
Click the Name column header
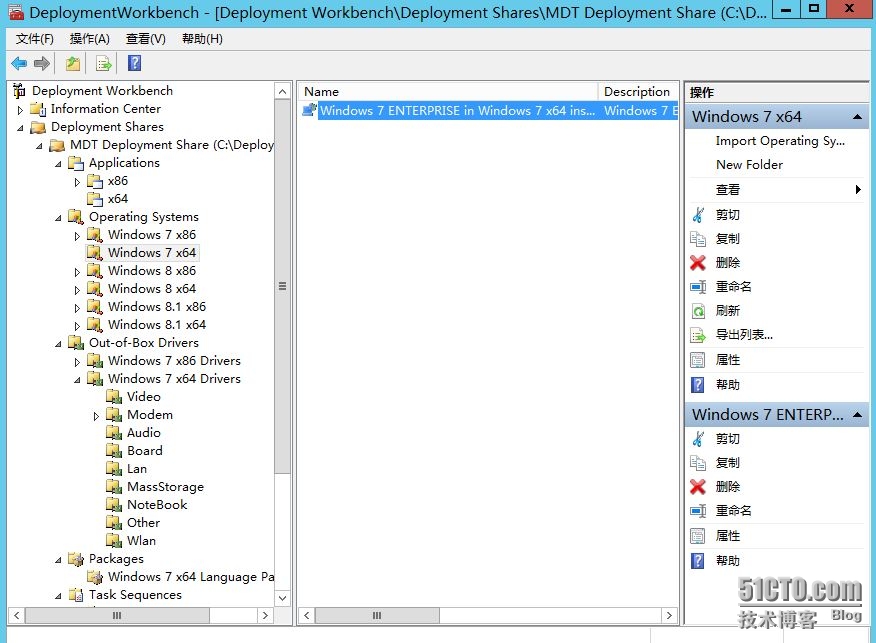pyautogui.click(x=448, y=92)
